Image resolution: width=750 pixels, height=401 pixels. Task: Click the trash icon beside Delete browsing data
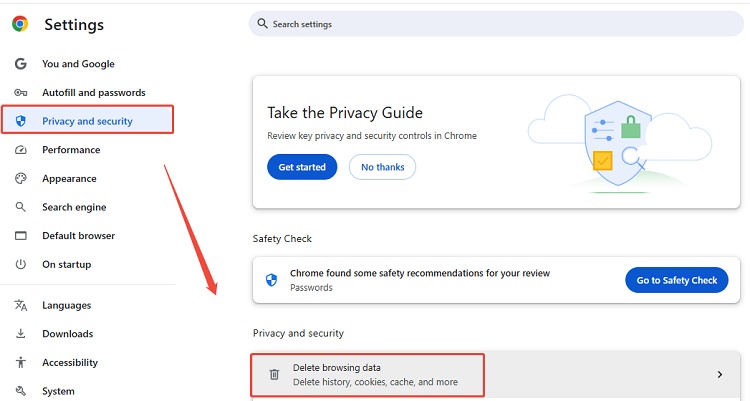click(274, 375)
